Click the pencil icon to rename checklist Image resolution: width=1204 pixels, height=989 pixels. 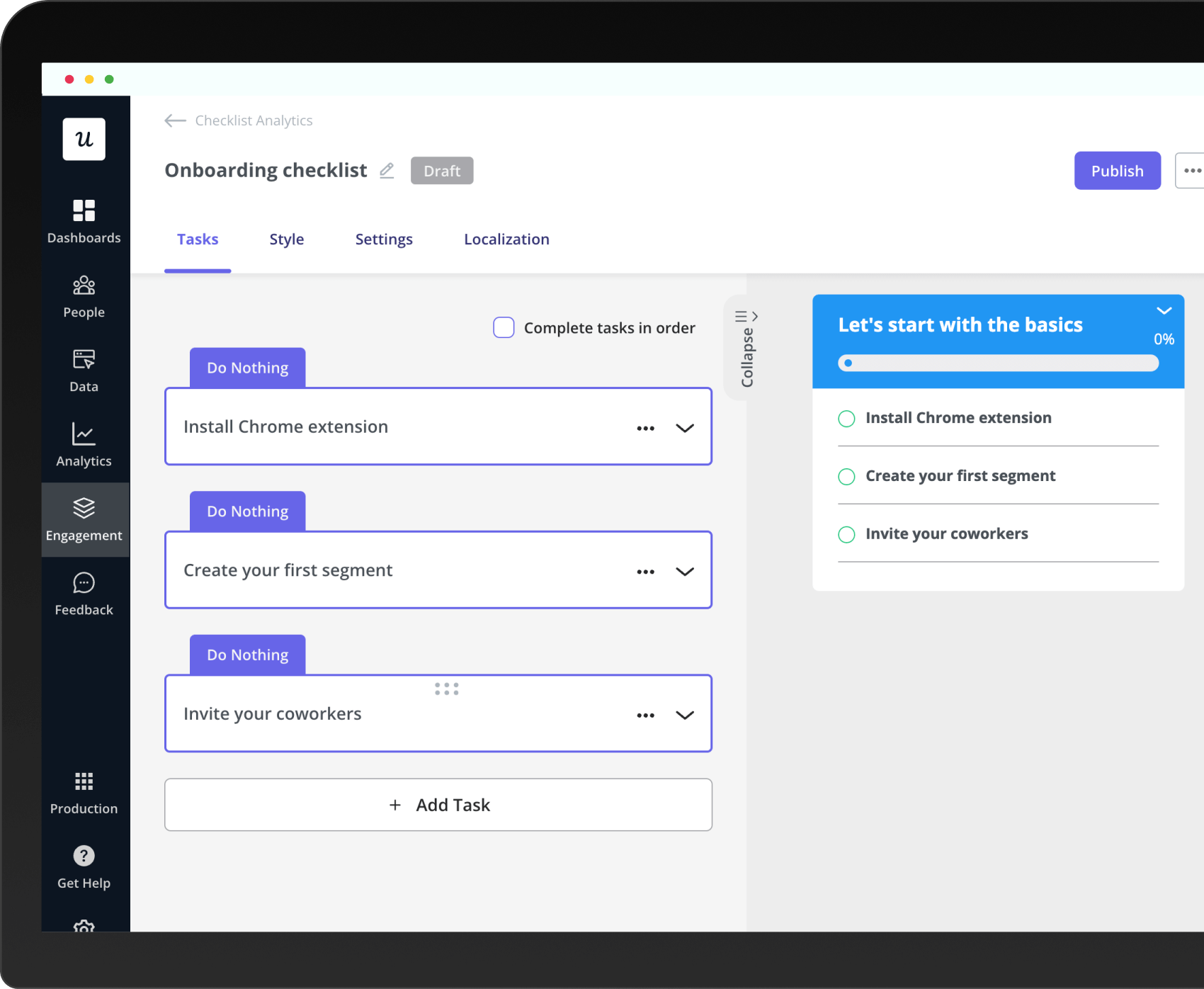click(x=387, y=171)
